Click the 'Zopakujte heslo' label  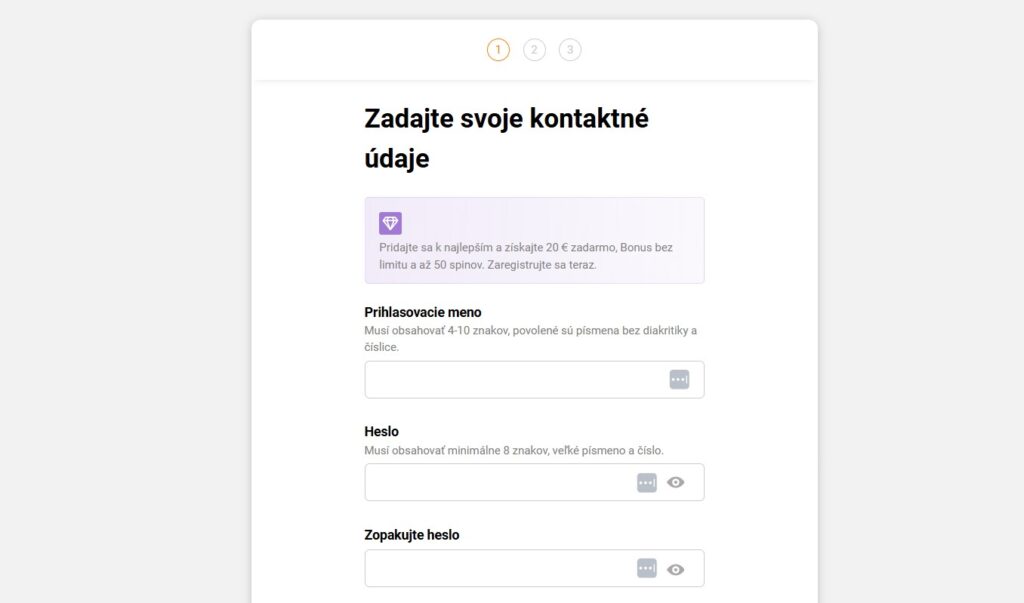click(411, 534)
